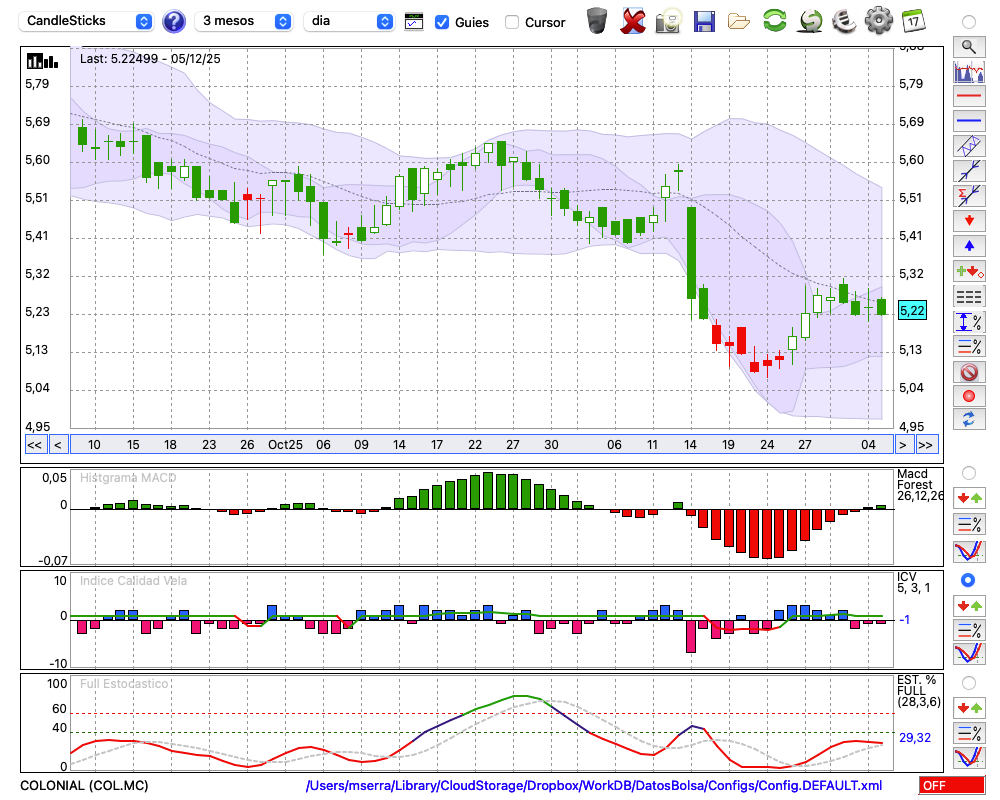This screenshot has width=1000, height=800.
Task: Click the red record circle icon
Action: tap(969, 396)
